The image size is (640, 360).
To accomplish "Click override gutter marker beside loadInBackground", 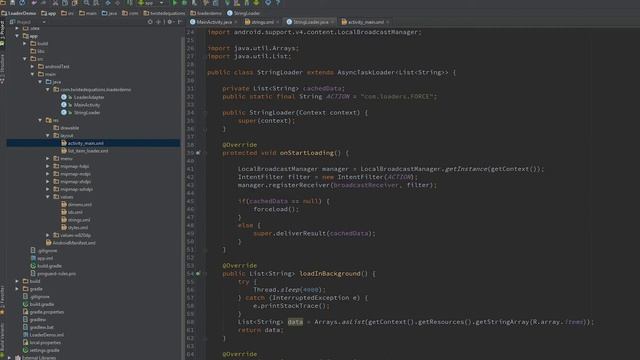I will [x=198, y=273].
